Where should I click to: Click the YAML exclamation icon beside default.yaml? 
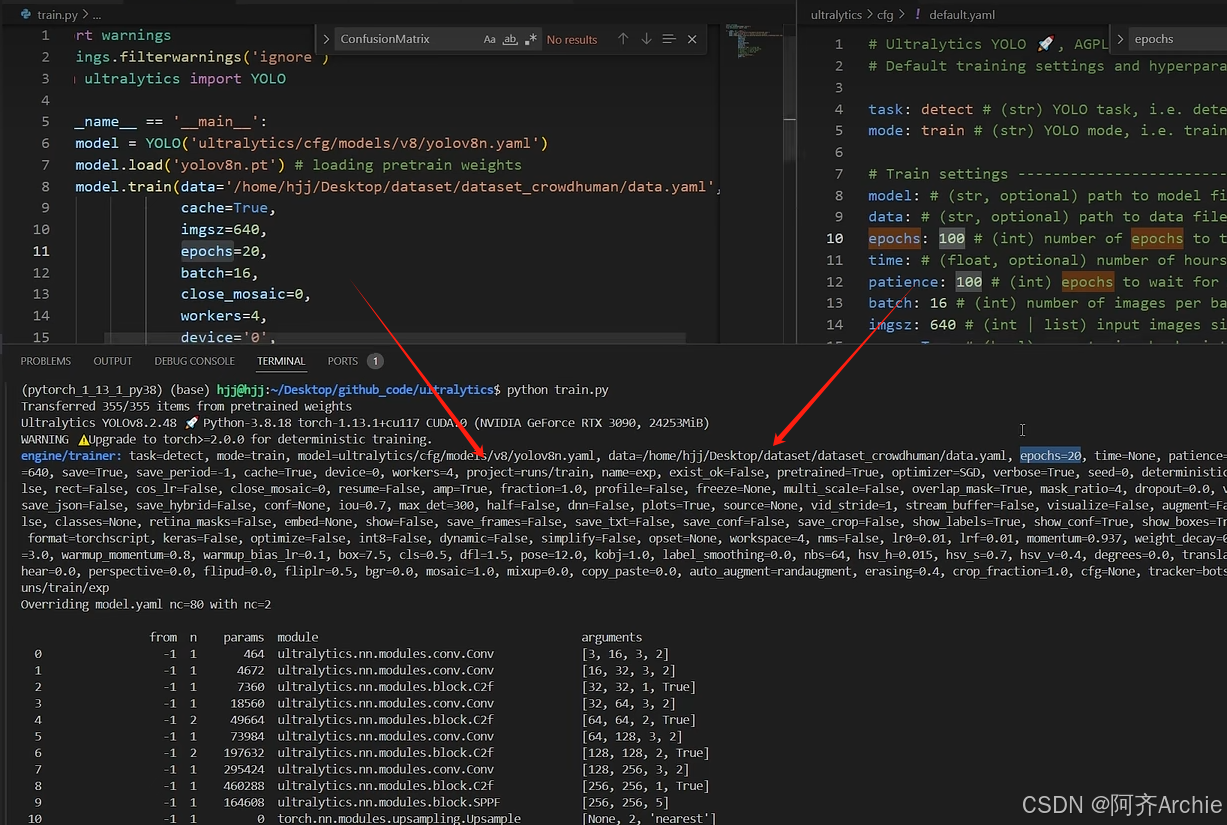click(x=917, y=15)
